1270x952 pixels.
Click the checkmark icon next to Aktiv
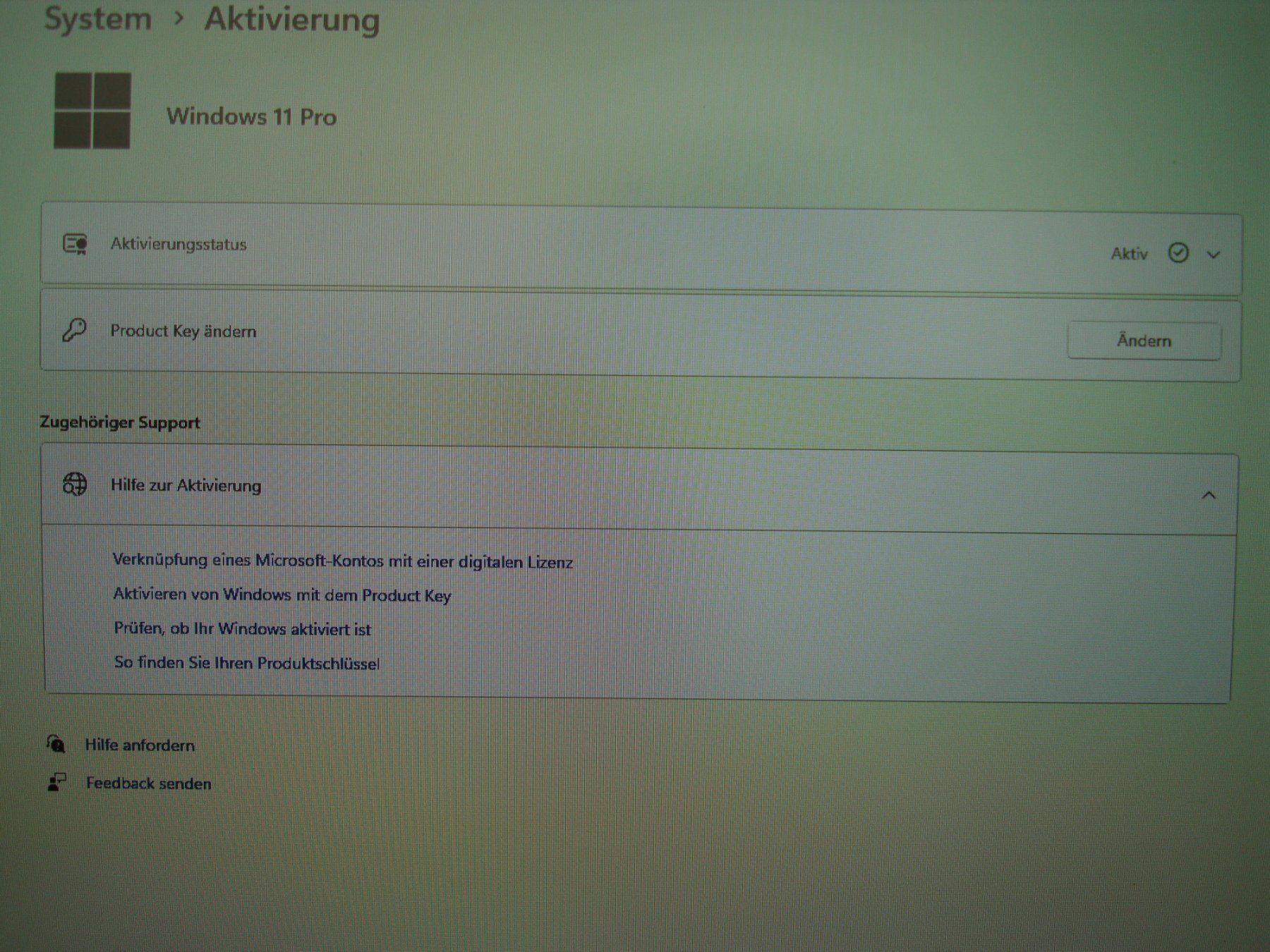click(1178, 252)
